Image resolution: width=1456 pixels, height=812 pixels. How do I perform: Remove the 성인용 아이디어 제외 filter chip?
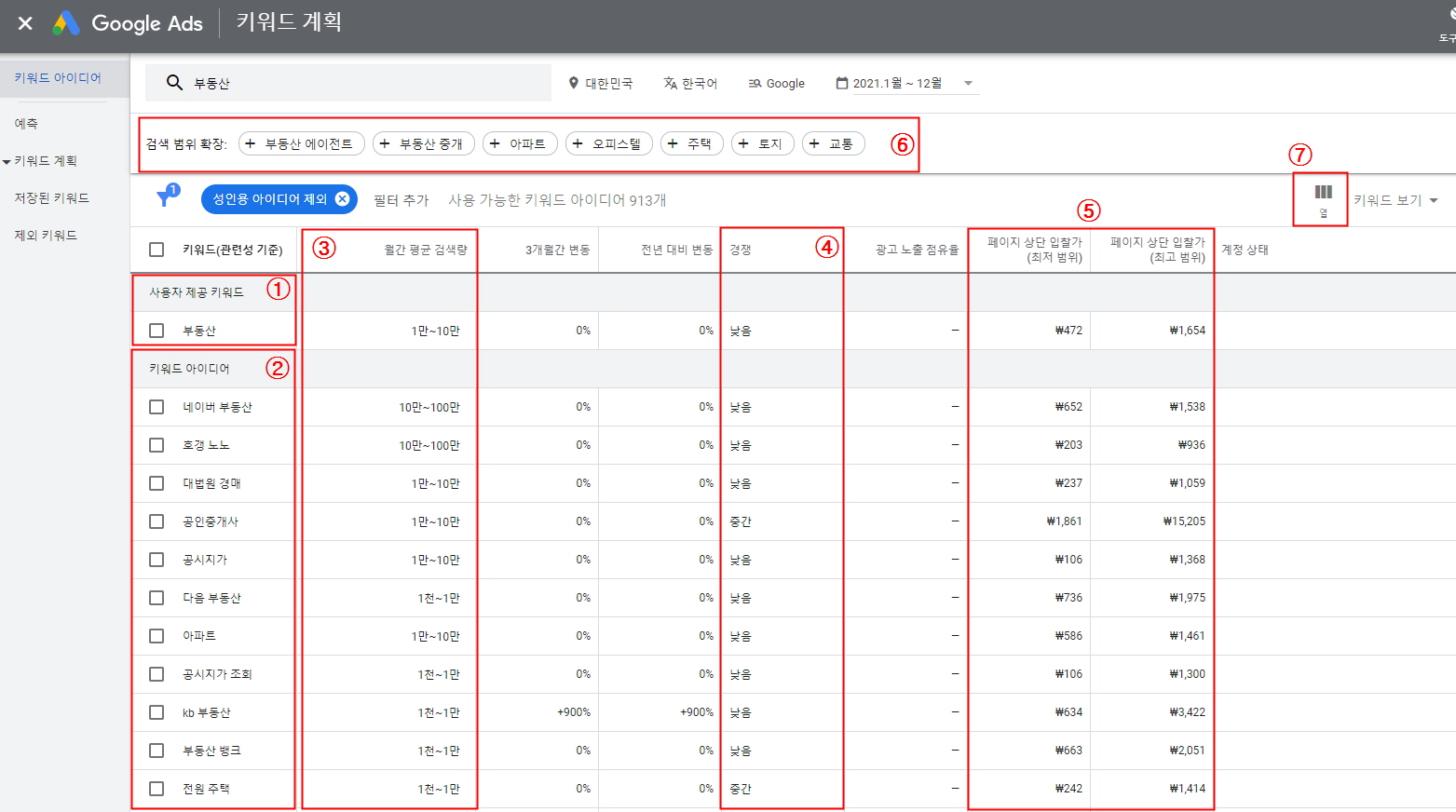(x=342, y=198)
